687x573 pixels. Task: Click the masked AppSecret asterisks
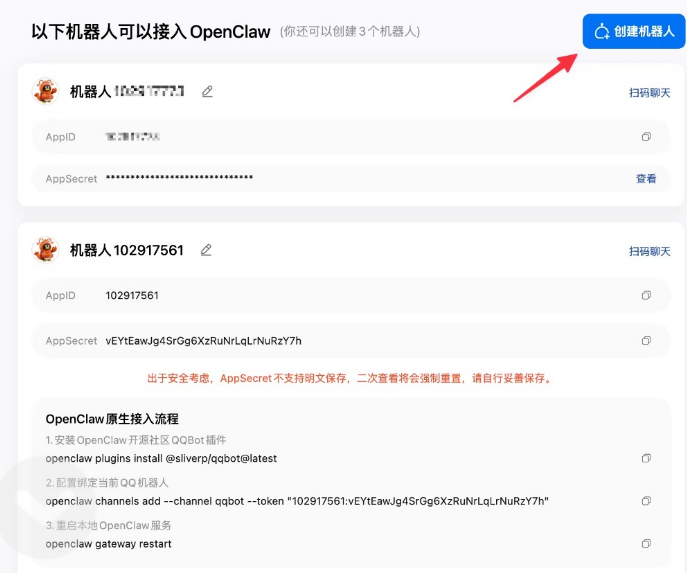(x=179, y=177)
